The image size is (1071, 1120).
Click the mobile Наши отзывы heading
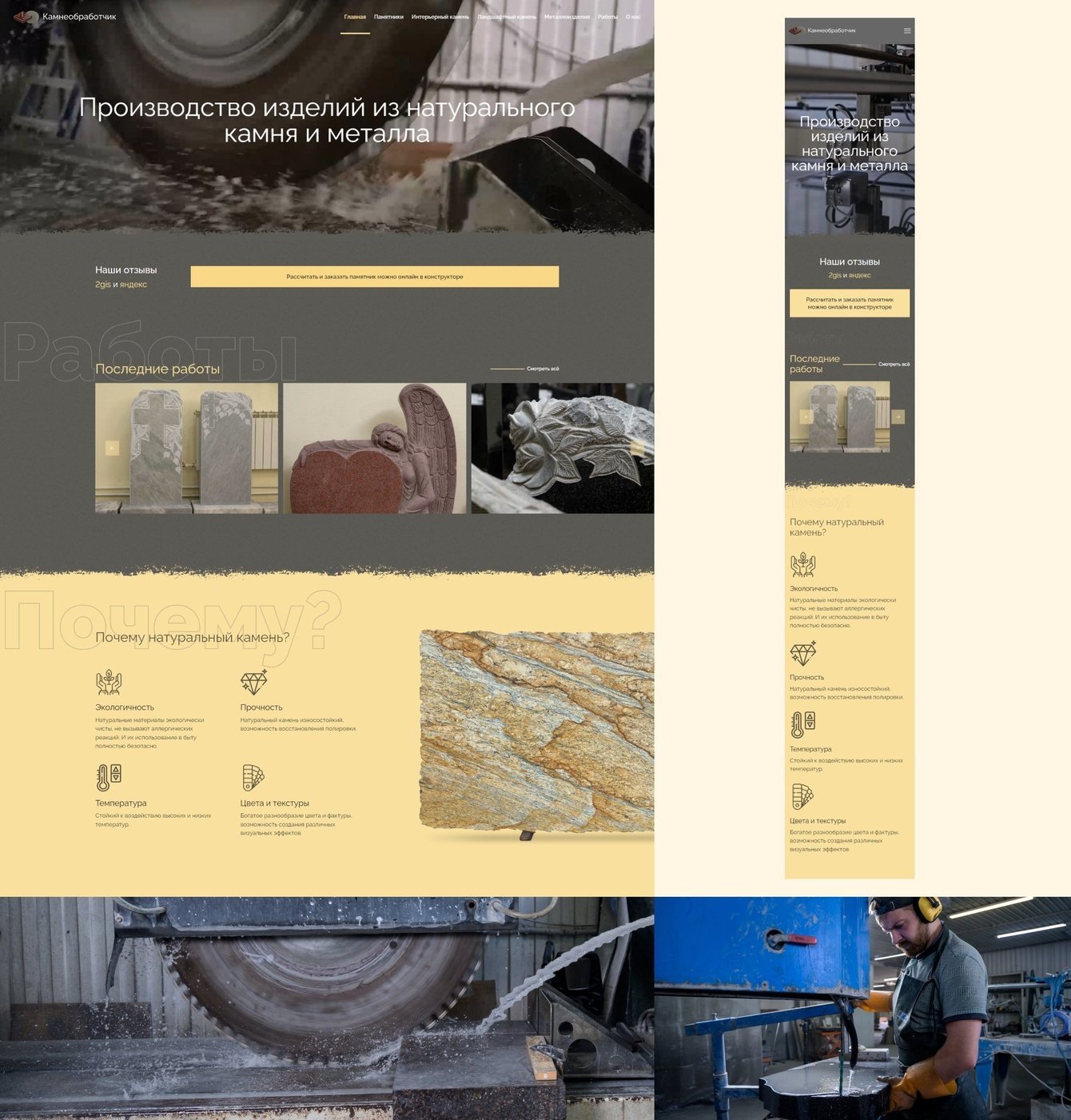point(850,261)
